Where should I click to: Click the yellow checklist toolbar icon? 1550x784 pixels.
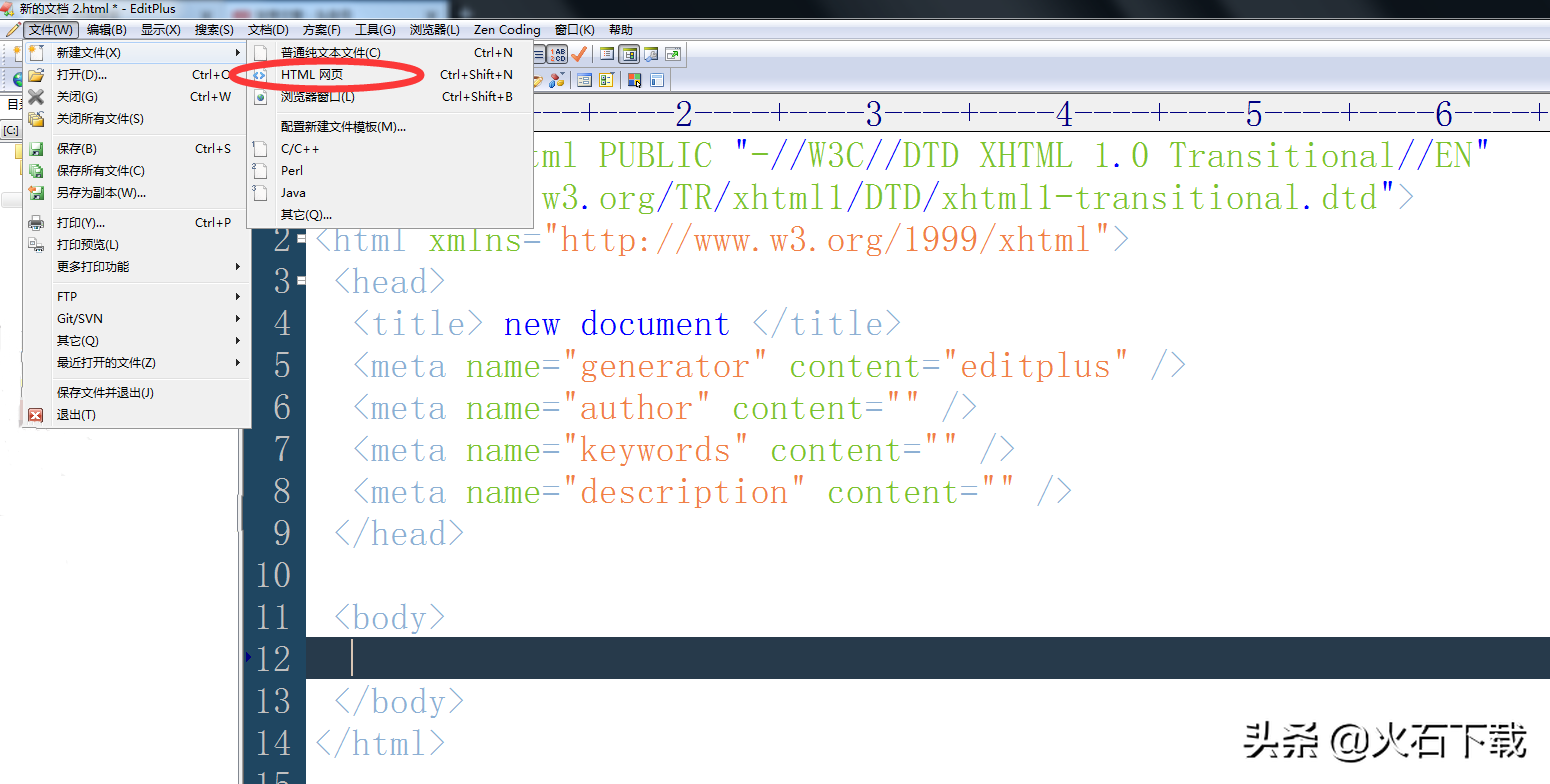606,80
